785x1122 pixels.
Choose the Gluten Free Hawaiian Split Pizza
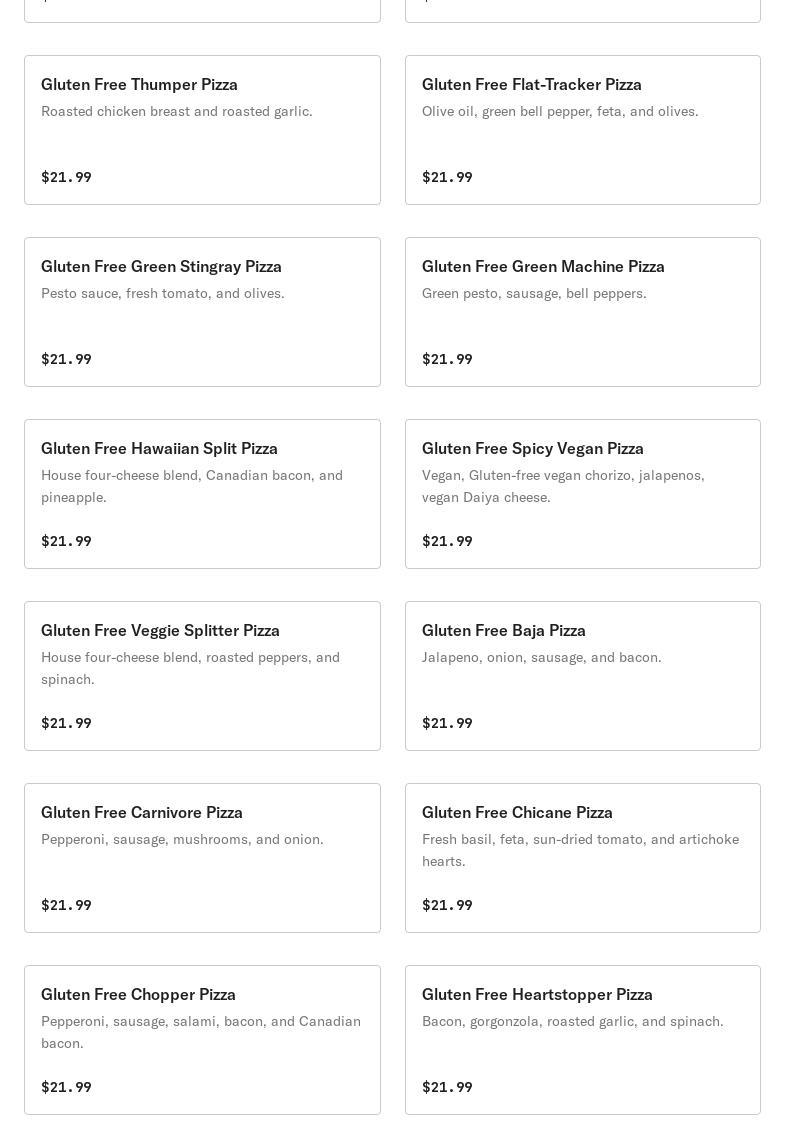coord(202,494)
